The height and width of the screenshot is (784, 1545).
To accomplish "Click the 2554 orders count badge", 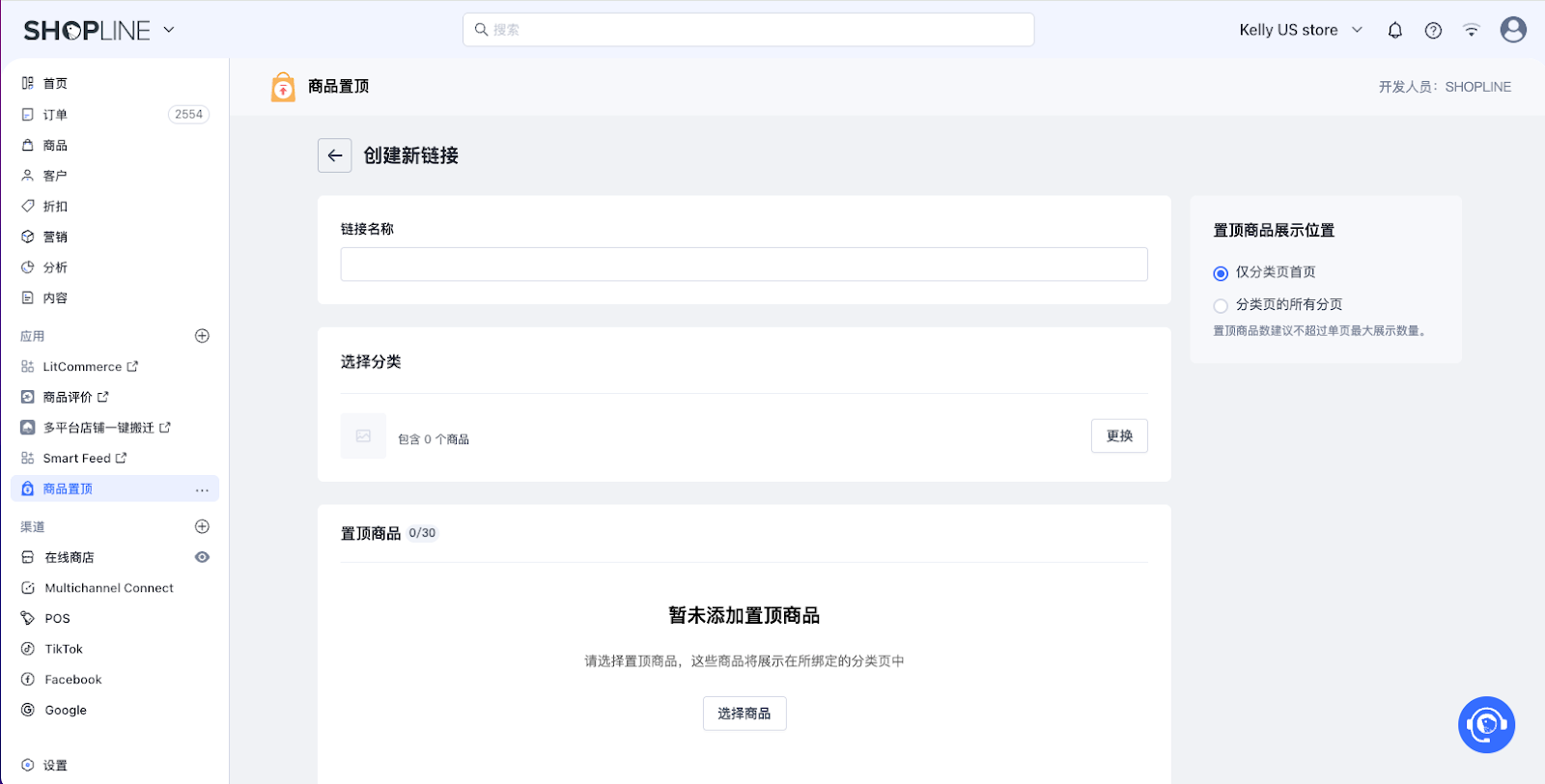I will [x=188, y=115].
